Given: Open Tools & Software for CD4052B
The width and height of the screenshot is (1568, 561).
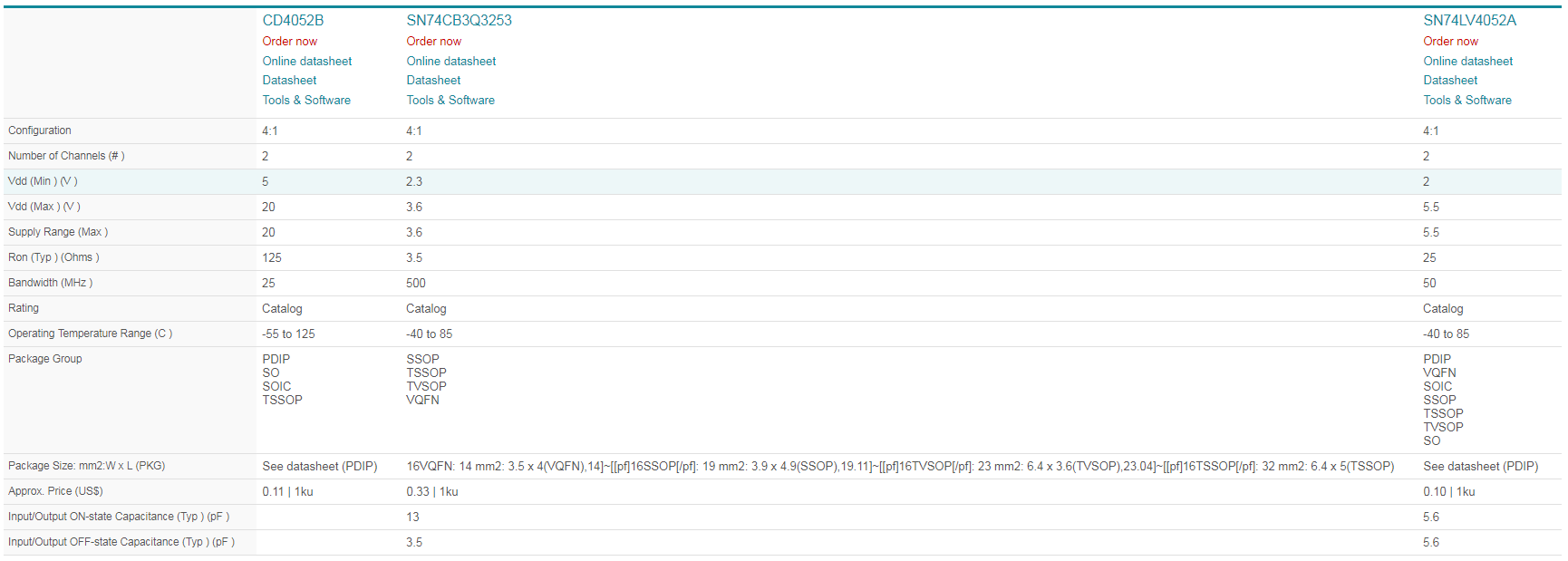Looking at the screenshot, I should tap(306, 100).
